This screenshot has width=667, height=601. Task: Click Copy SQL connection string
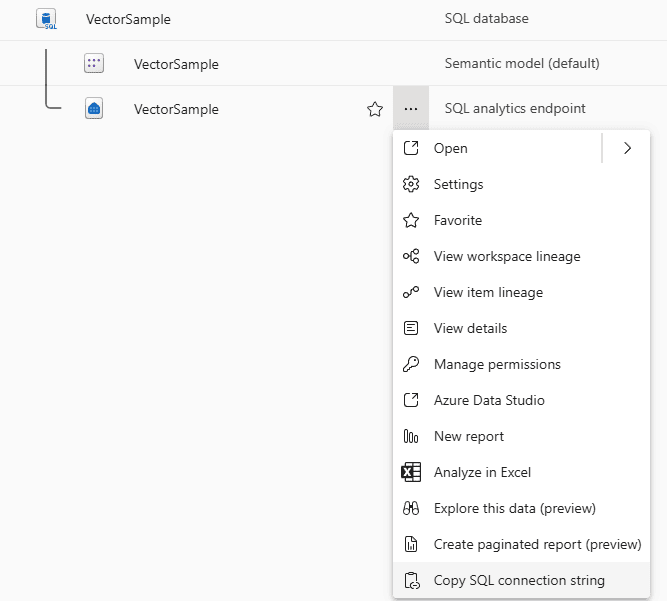(x=522, y=580)
